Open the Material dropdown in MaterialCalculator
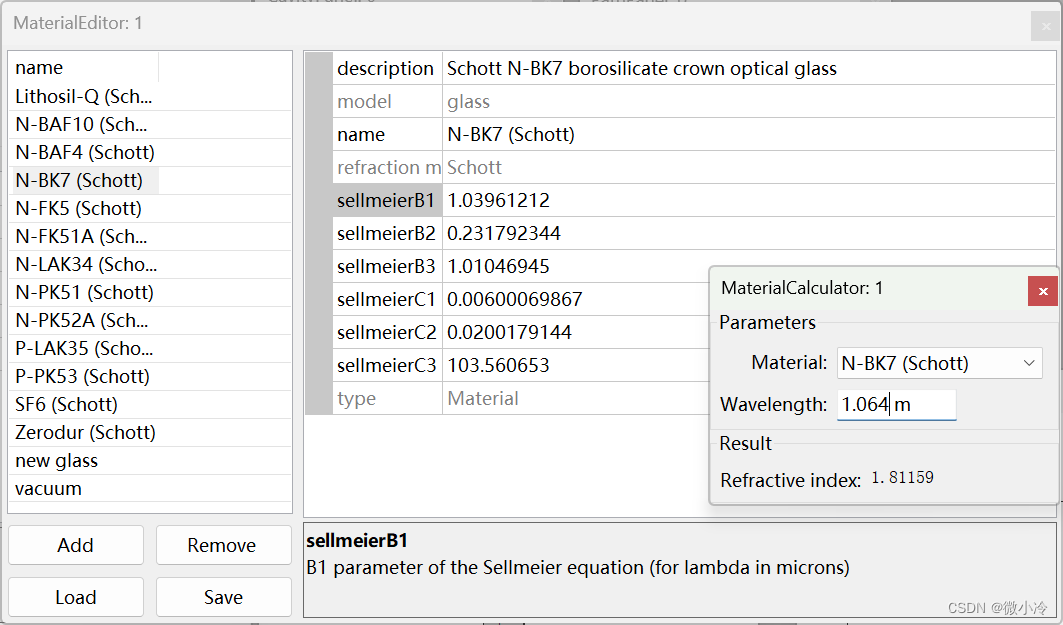 tap(940, 363)
